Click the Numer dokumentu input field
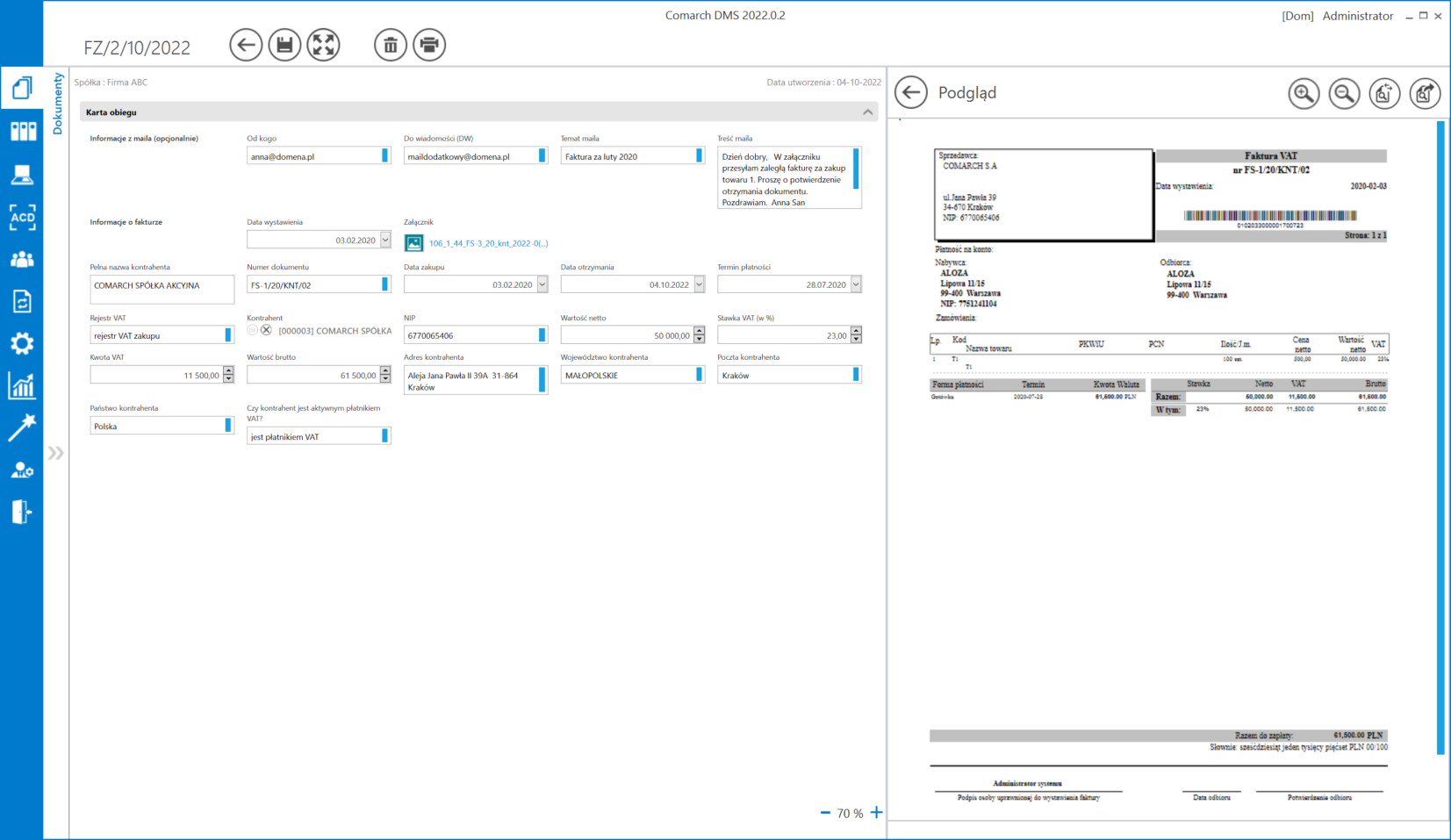 click(313, 285)
